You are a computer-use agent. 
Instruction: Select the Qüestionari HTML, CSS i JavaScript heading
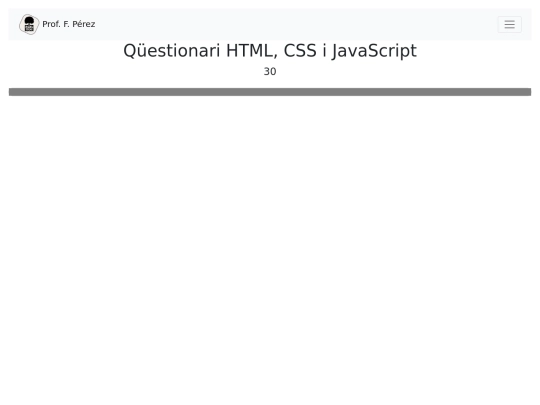coord(270,51)
